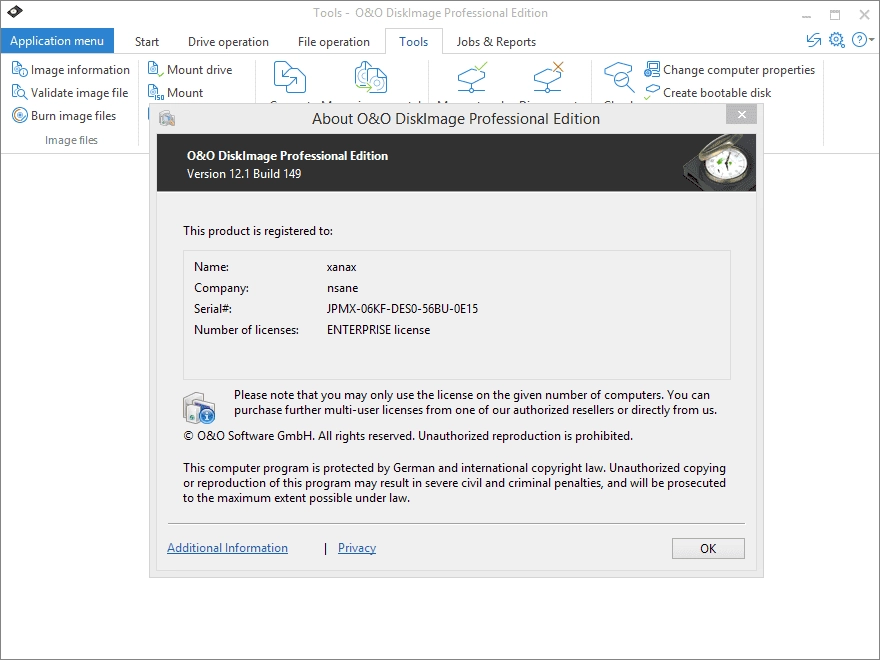
Task: Select Create bootable disk
Action: (708, 93)
